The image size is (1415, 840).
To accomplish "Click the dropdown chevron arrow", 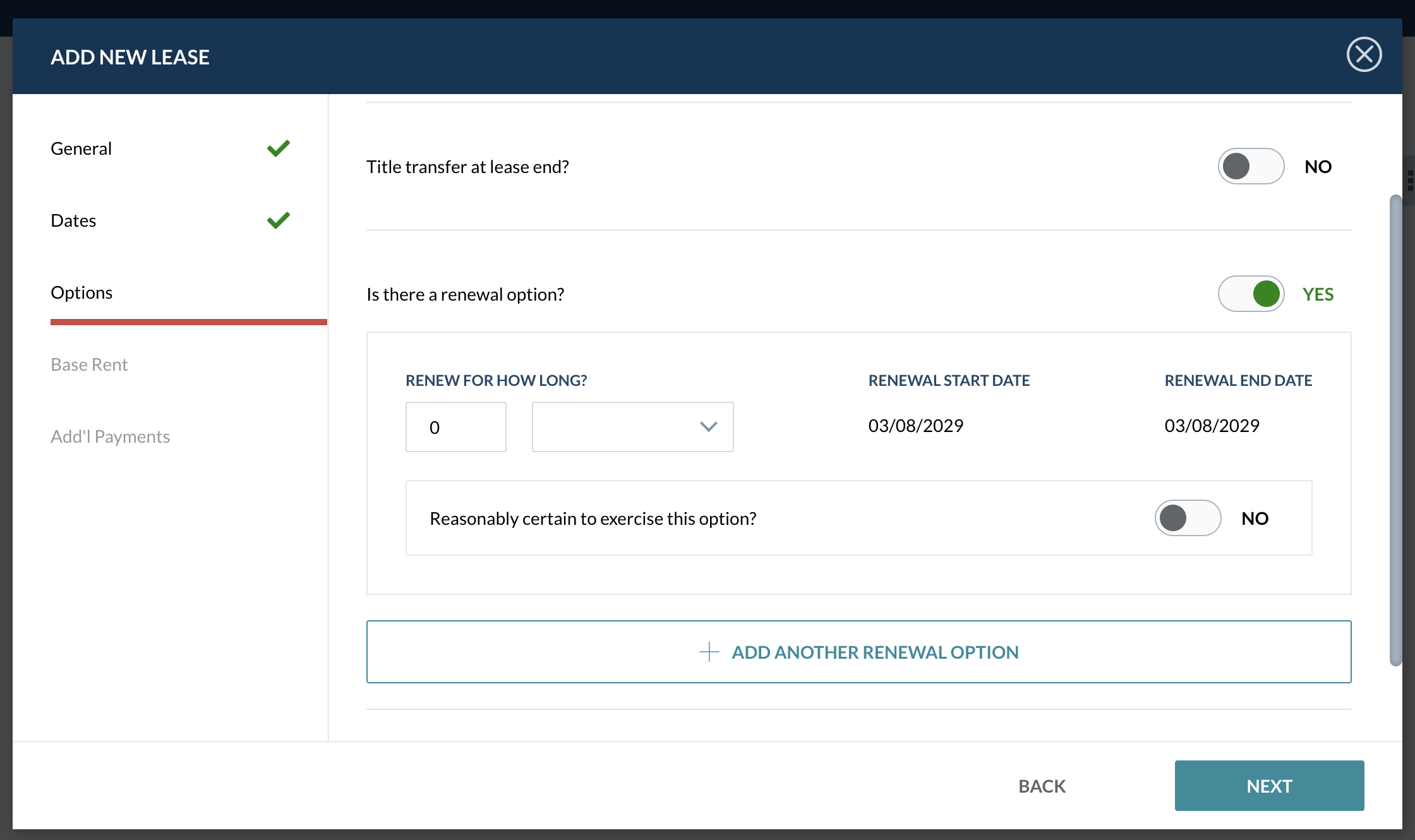I will pyautogui.click(x=709, y=427).
